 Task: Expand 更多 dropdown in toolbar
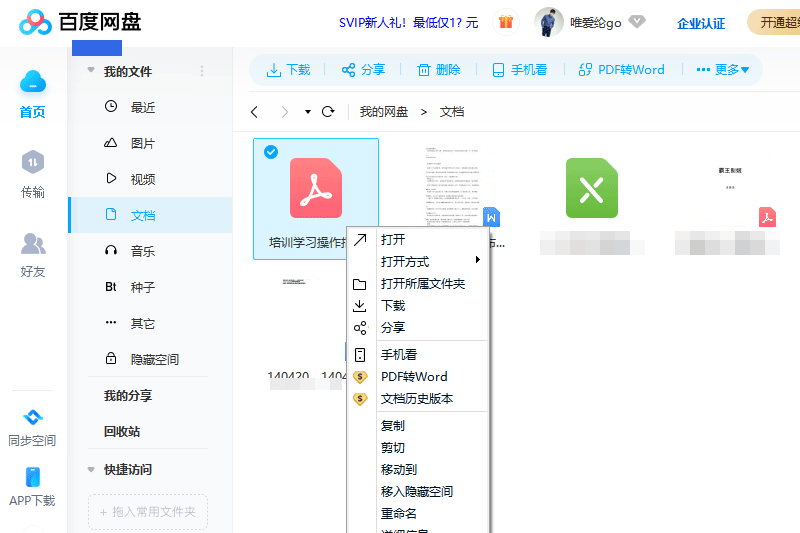[x=722, y=70]
